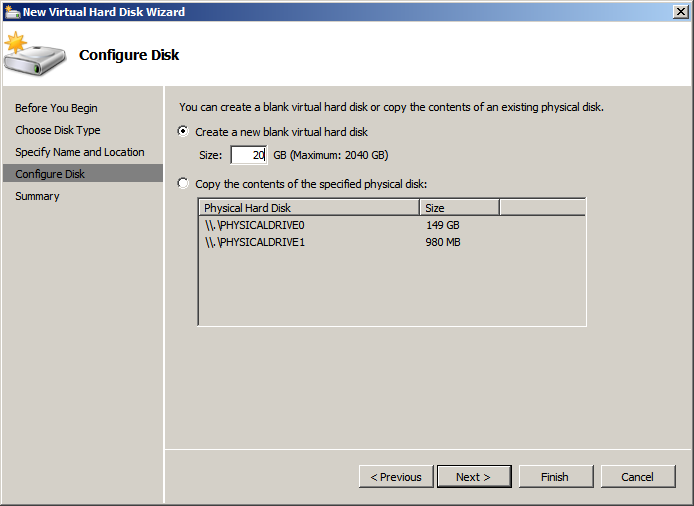Click the Finish button
The image size is (694, 506).
coord(555,477)
